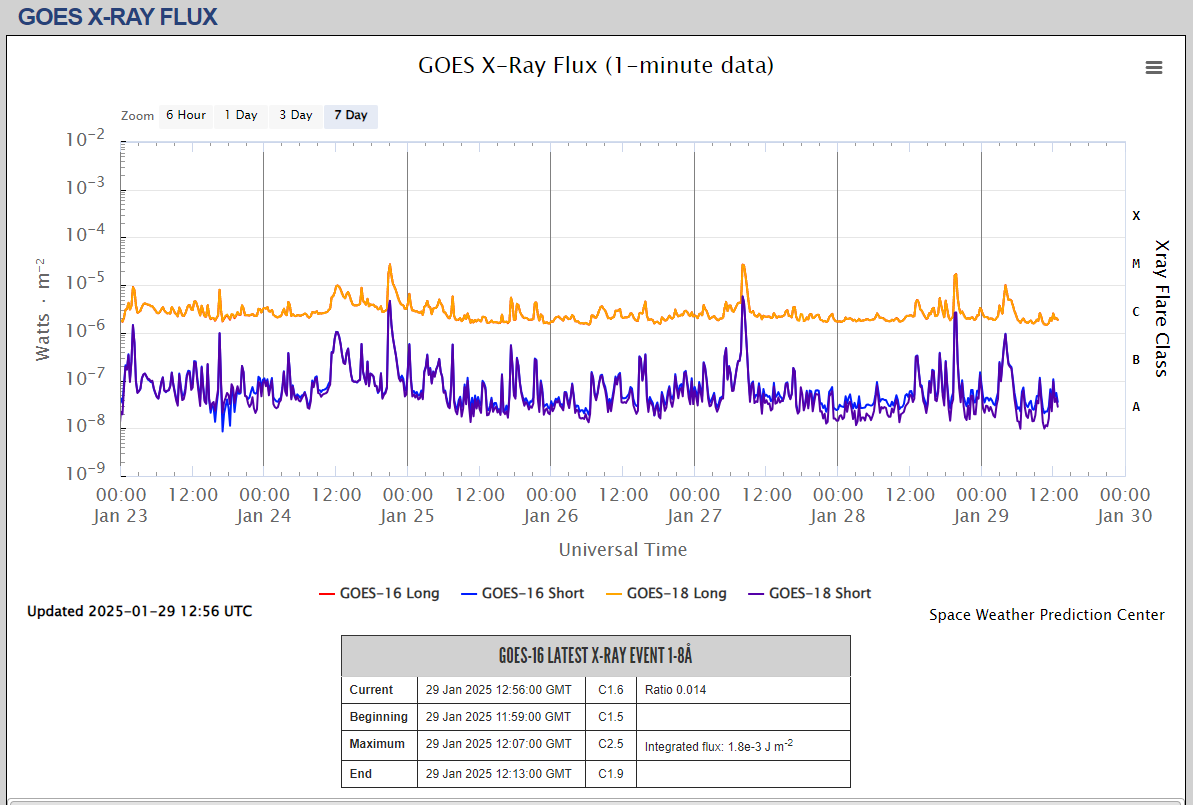Viewport: 1193px width, 805px height.
Task: Hide the GOES-16 Short series
Action: (532, 593)
